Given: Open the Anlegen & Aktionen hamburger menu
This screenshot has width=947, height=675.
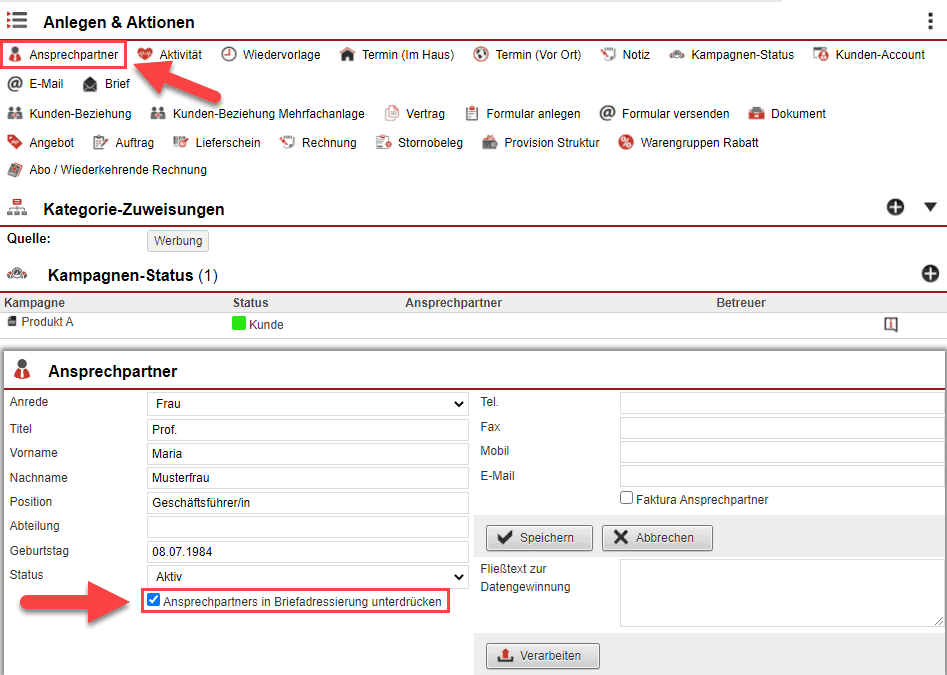Looking at the screenshot, I should click(17, 21).
